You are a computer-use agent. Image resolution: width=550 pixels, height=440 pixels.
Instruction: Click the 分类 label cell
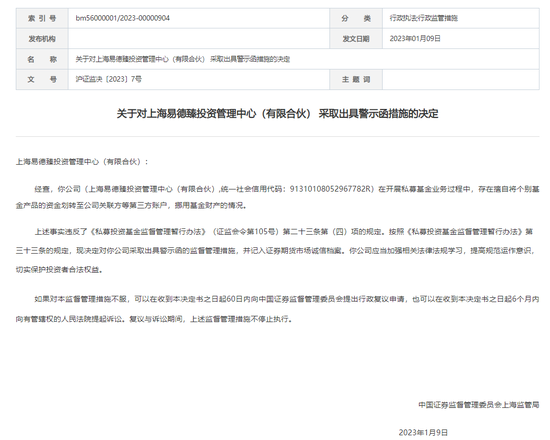pos(356,18)
